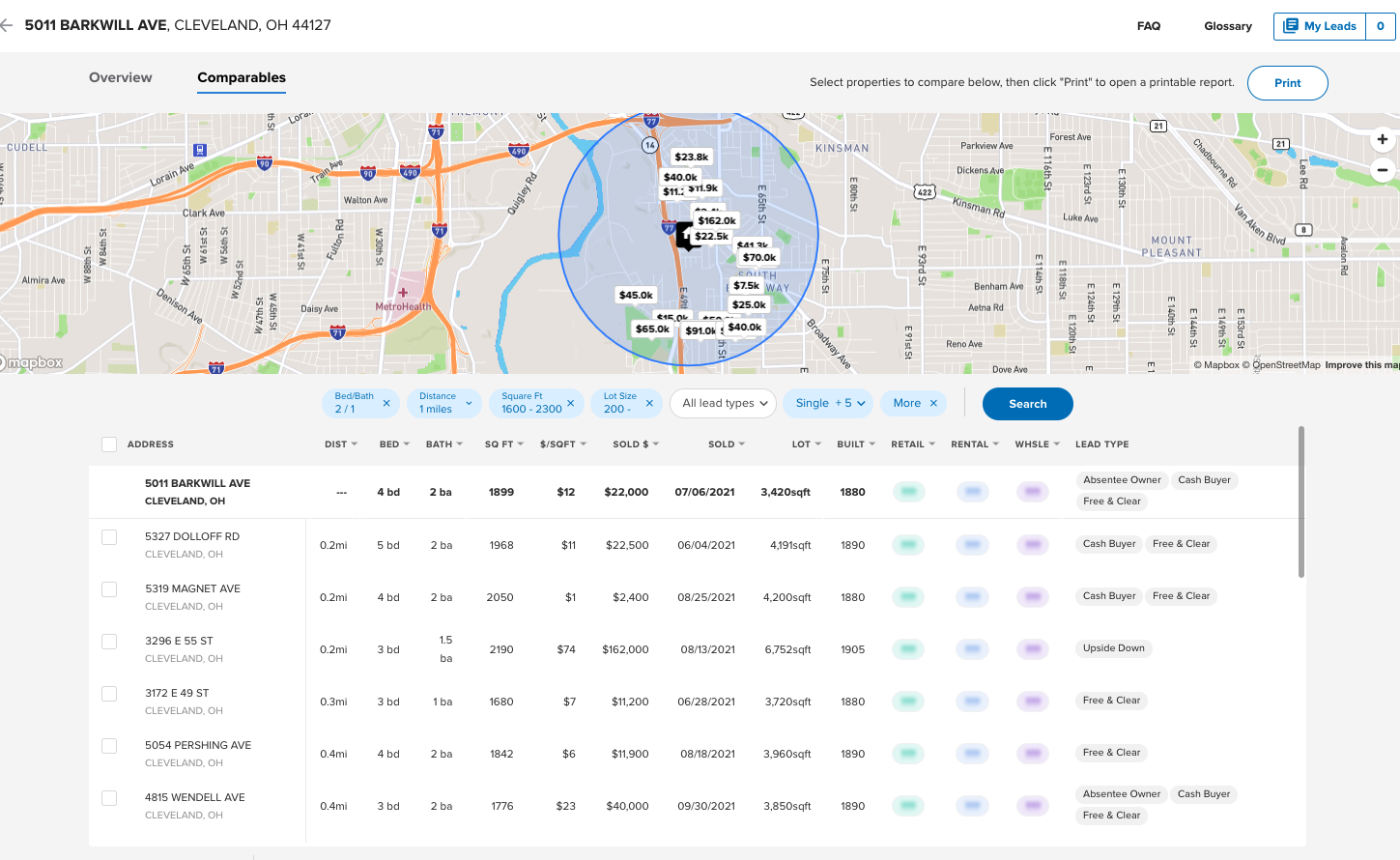Screen dimensions: 1400x860
Task: Run the comps Search button
Action: pos(1027,403)
